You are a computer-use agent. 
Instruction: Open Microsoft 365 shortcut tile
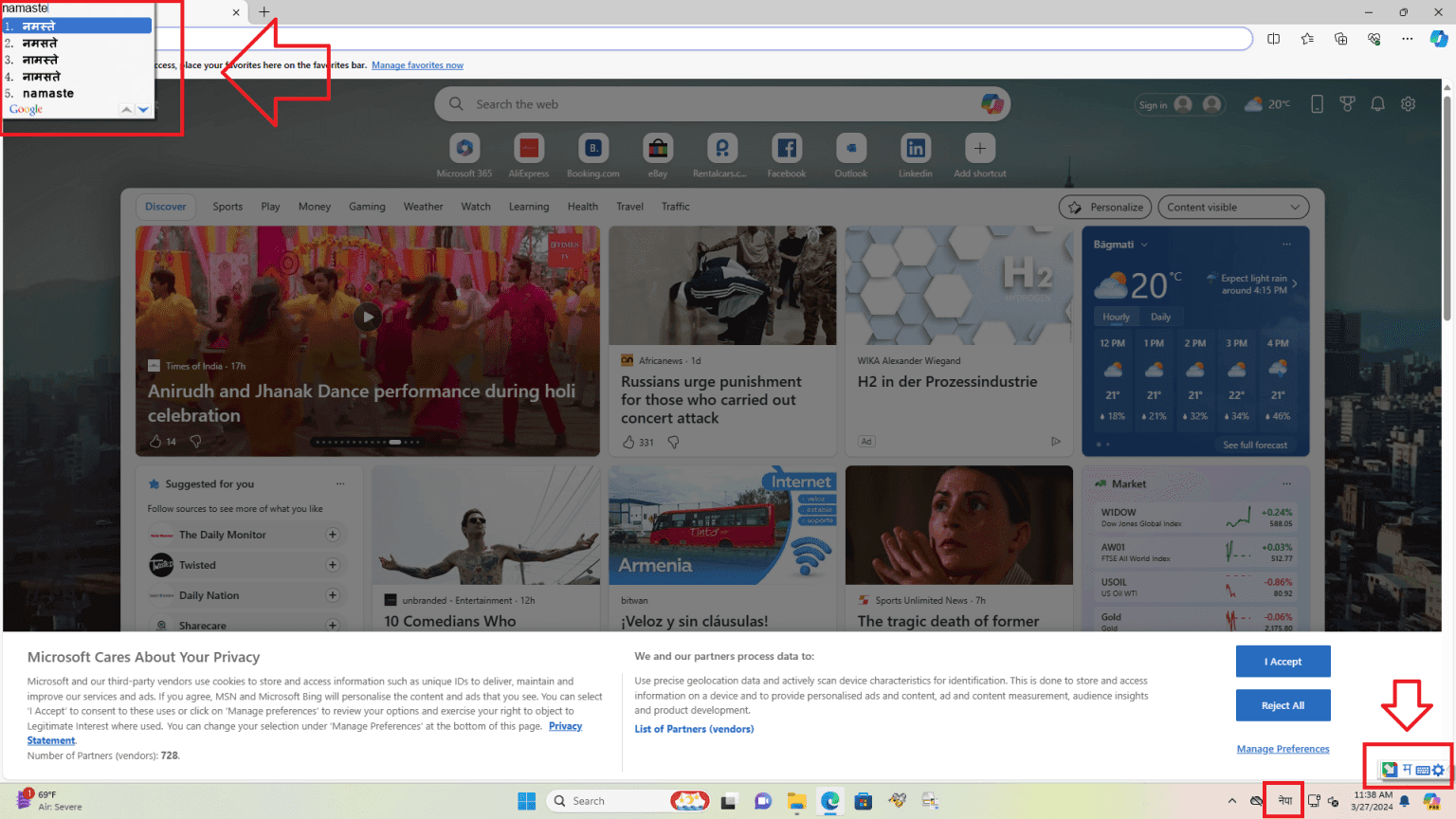click(x=464, y=149)
